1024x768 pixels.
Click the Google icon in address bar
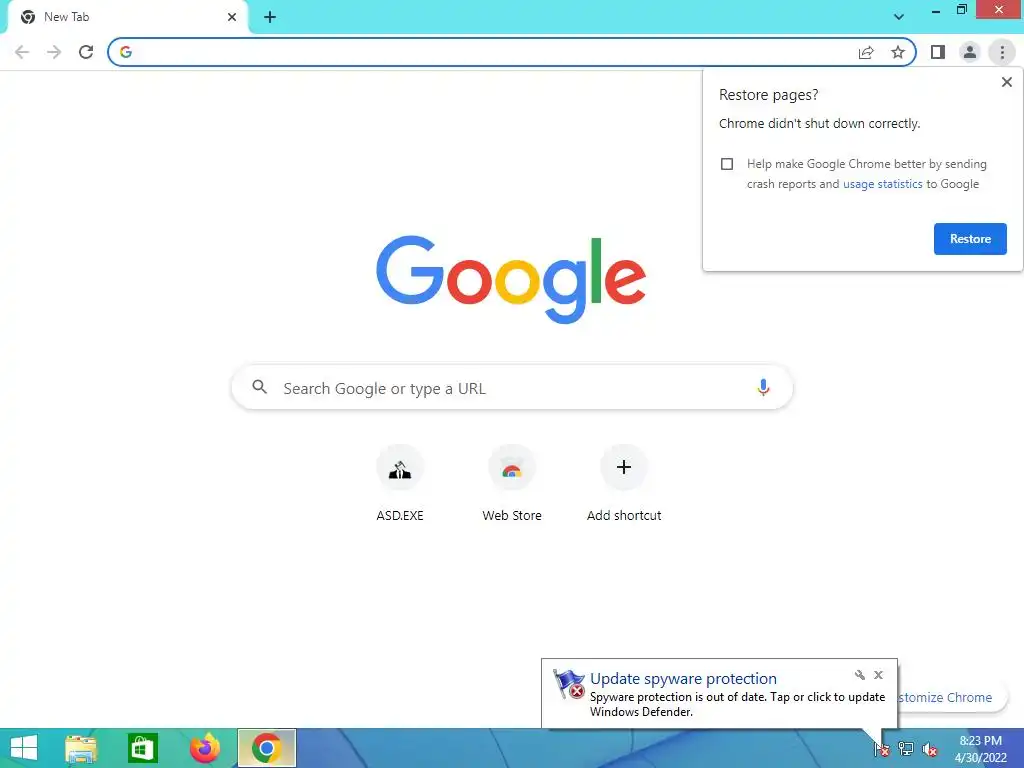click(126, 52)
